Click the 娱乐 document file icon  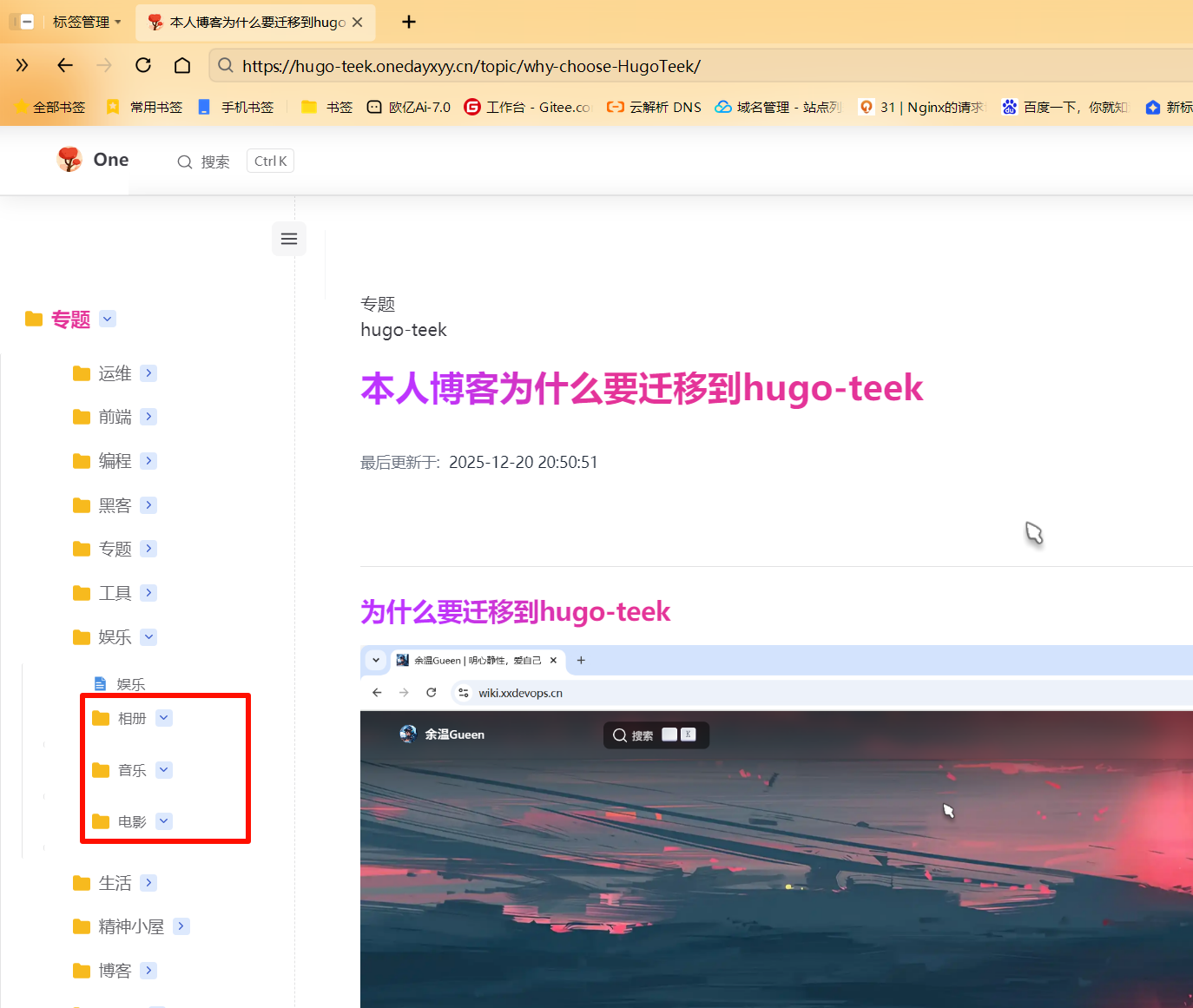100,684
